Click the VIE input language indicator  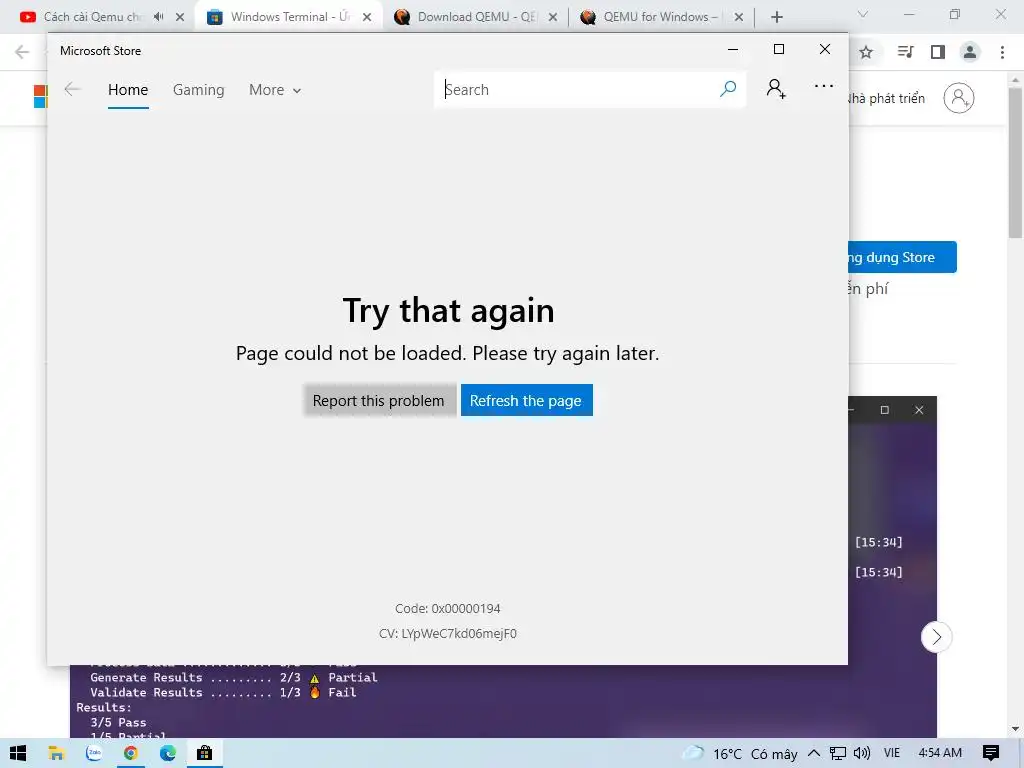(x=891, y=753)
